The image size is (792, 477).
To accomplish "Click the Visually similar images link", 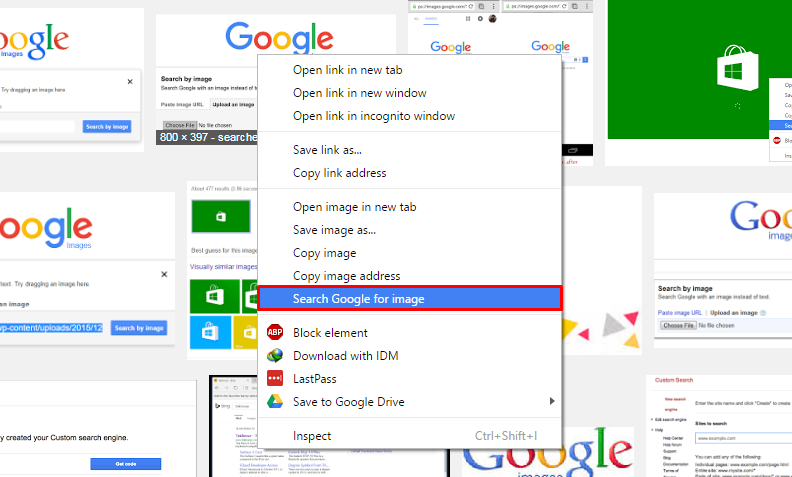I will [x=223, y=267].
